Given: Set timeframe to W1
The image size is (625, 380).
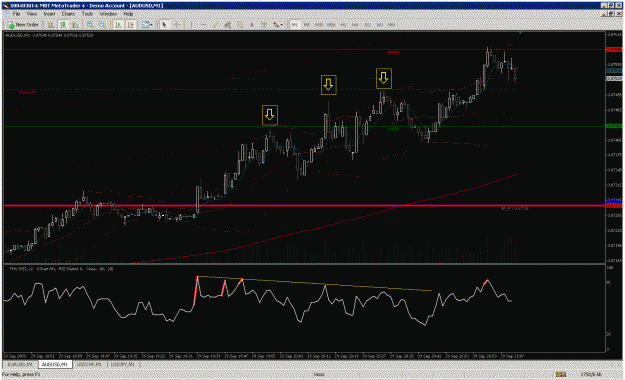Looking at the screenshot, I should [380, 25].
